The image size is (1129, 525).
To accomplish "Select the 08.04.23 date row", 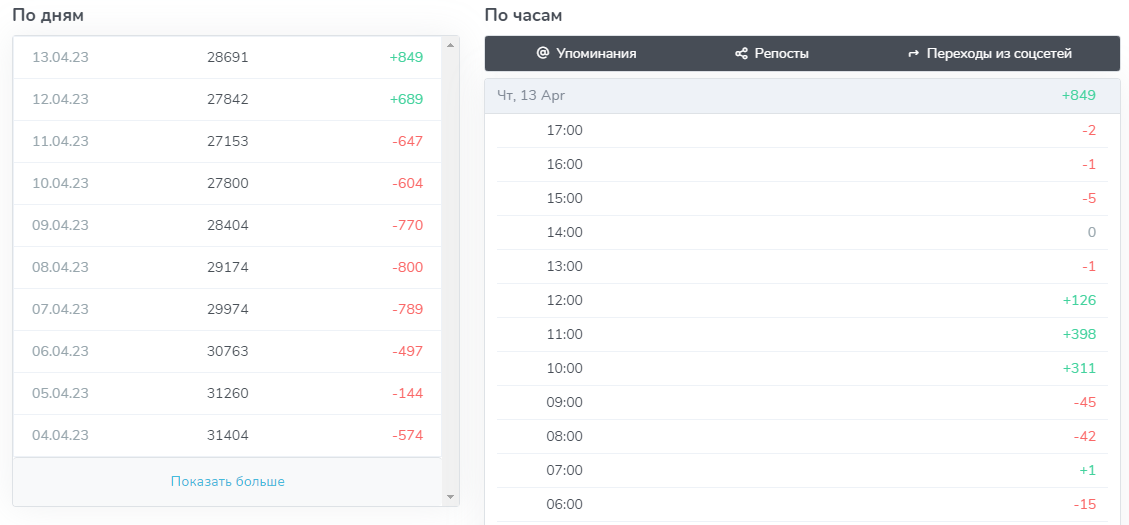I will click(228, 267).
